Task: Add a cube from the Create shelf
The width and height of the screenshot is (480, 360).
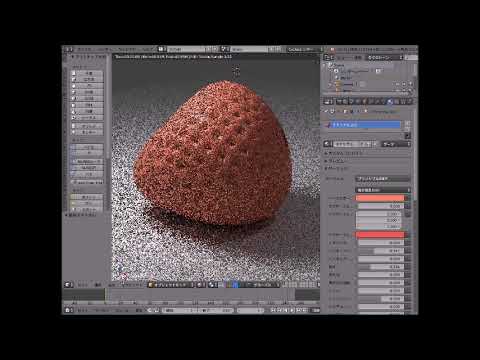Action: coord(87,79)
